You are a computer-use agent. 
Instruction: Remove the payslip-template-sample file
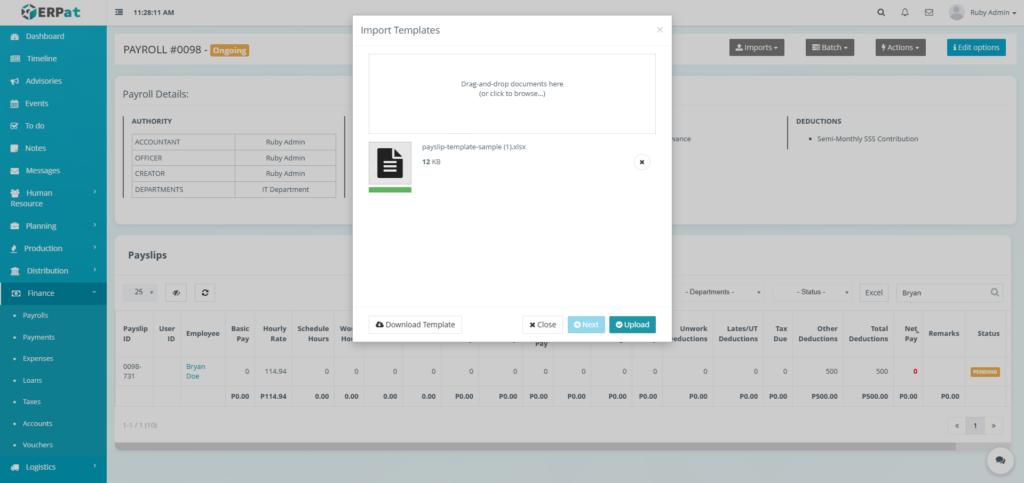642,161
